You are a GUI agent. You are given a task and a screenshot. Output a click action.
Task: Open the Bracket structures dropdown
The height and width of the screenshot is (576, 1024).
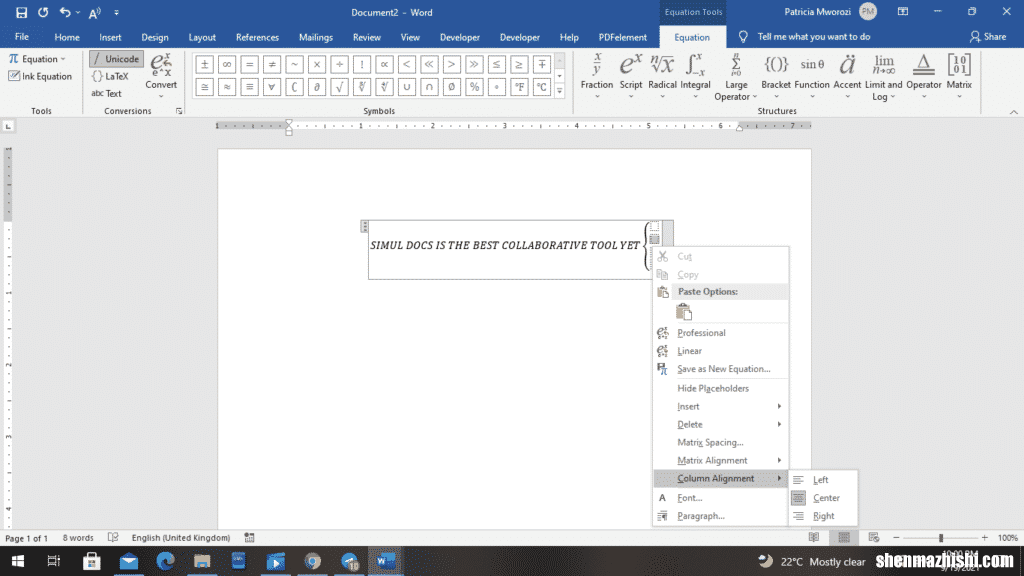[776, 76]
